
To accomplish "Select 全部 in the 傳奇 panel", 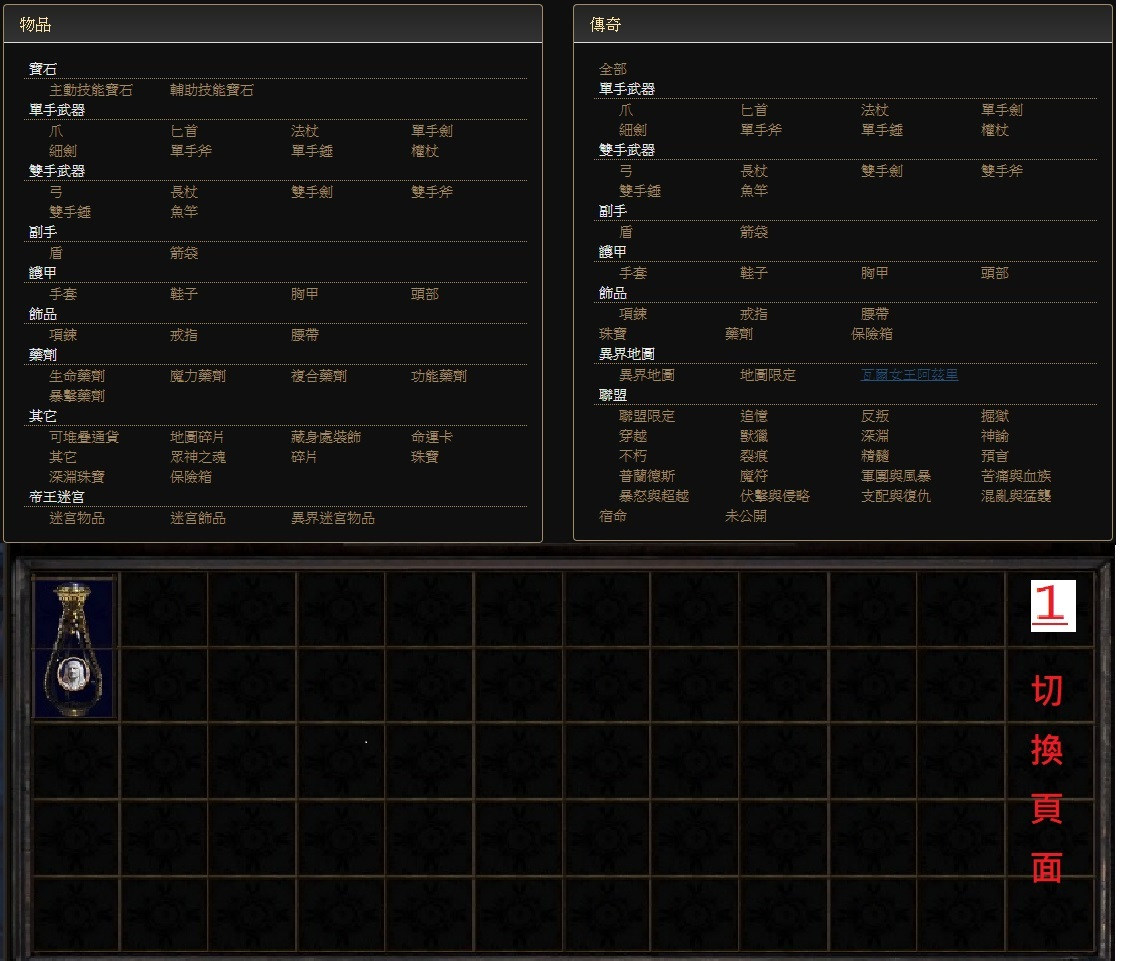I will click(613, 69).
